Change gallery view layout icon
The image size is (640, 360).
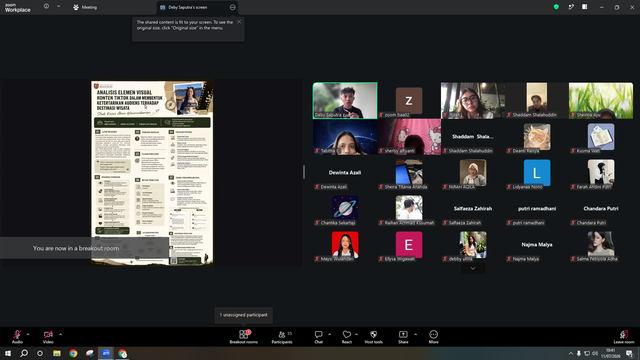point(584,7)
